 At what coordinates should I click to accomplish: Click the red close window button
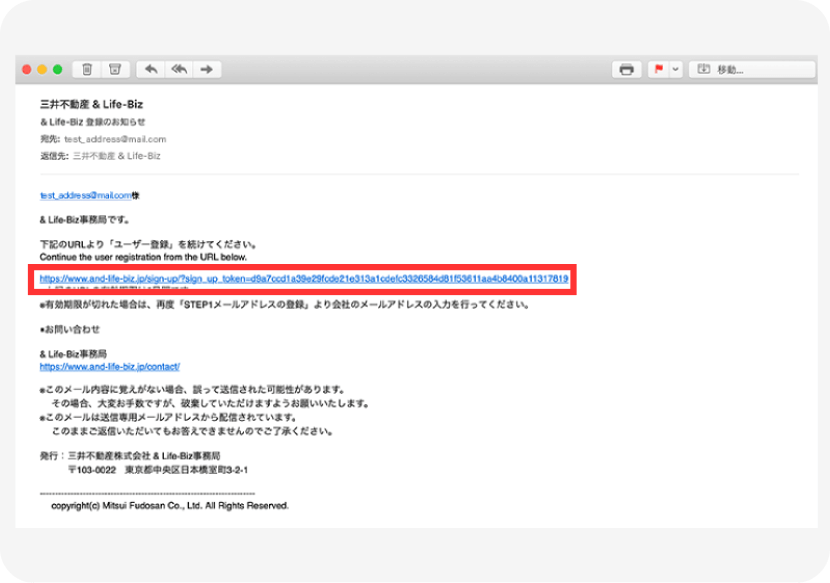click(26, 69)
